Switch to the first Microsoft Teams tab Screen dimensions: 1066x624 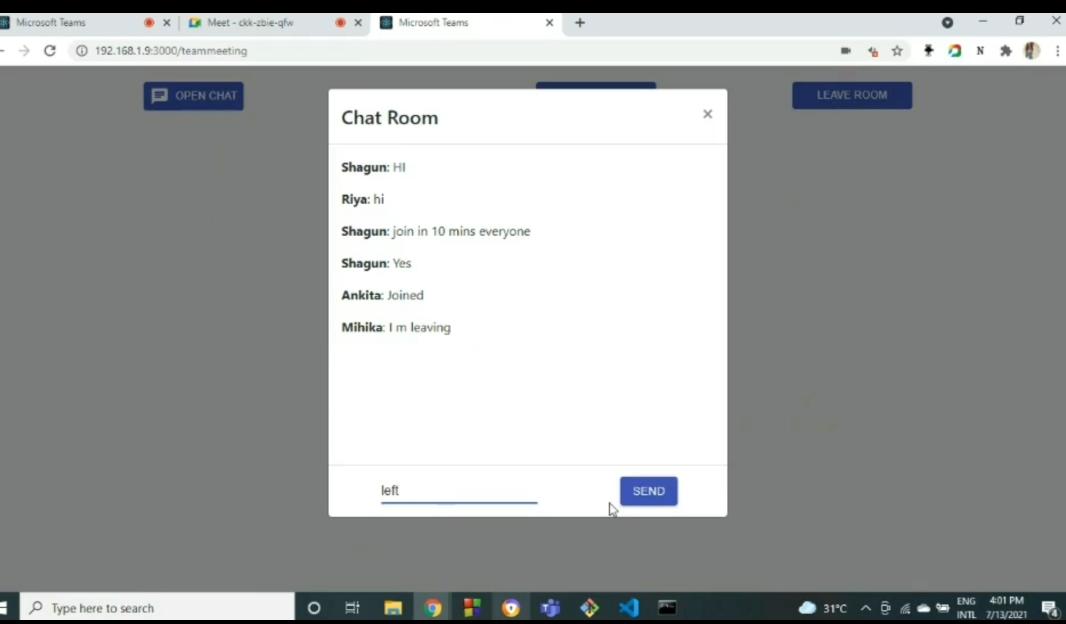[70, 21]
